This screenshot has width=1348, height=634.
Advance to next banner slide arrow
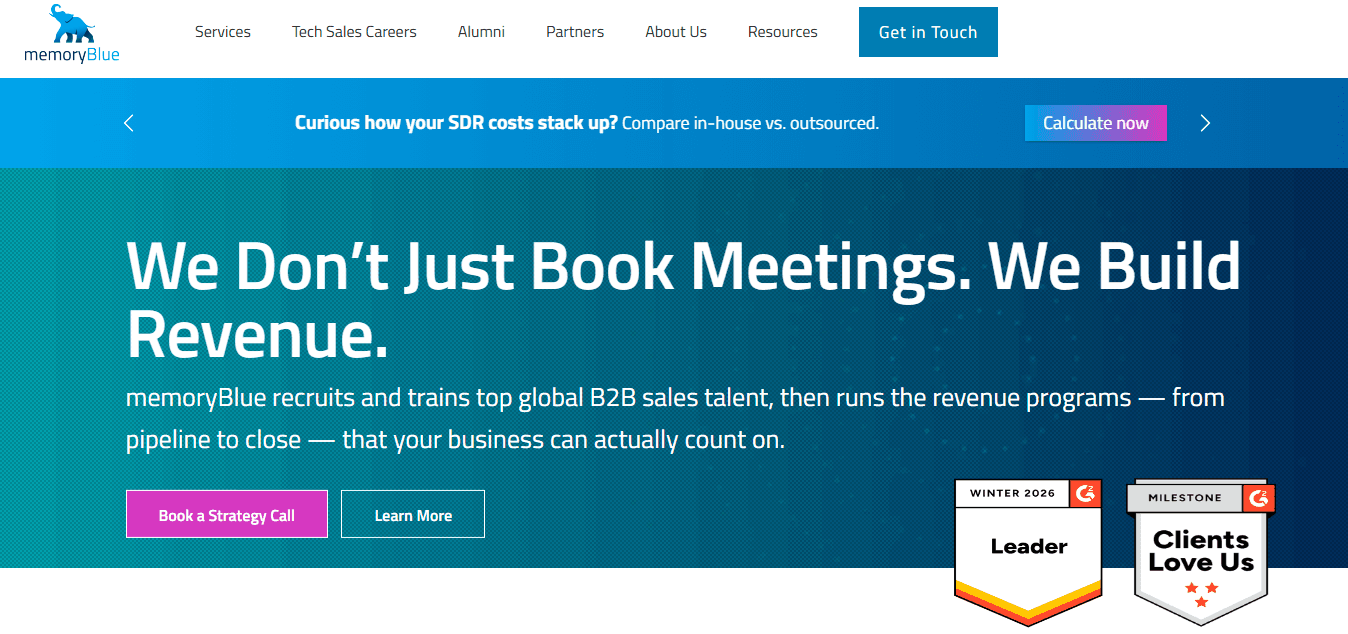1205,123
